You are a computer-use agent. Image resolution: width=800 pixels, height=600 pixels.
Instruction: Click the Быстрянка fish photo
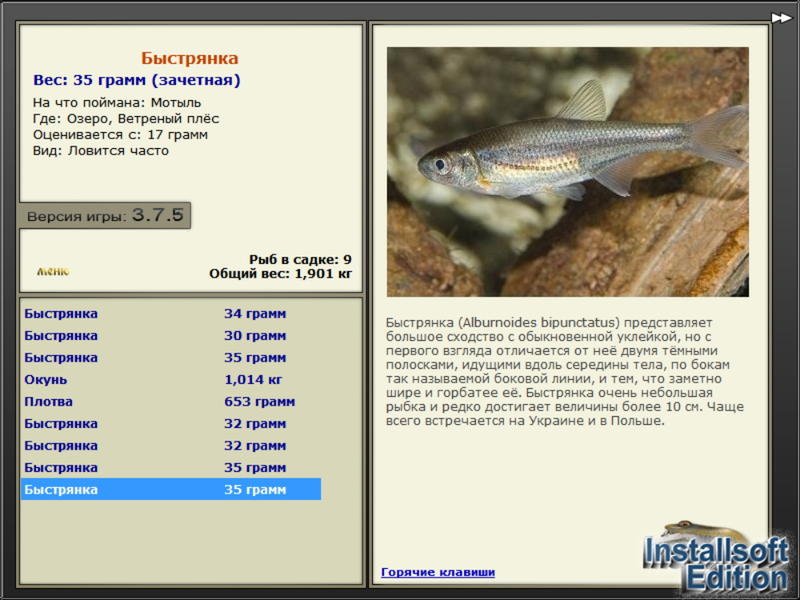pos(567,172)
